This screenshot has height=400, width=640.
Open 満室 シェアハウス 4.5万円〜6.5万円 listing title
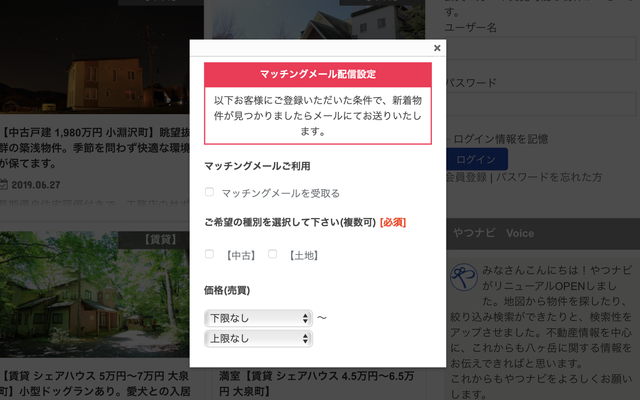[316, 384]
